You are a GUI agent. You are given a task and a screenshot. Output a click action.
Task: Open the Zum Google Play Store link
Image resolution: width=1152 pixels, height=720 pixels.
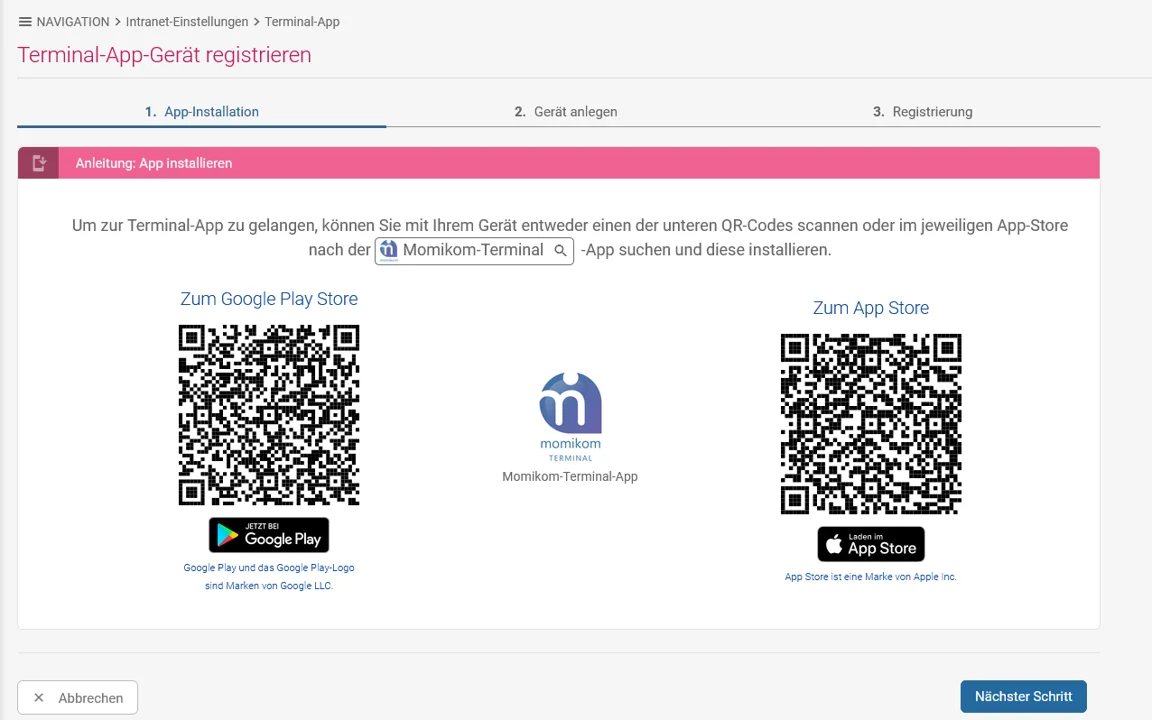(269, 298)
